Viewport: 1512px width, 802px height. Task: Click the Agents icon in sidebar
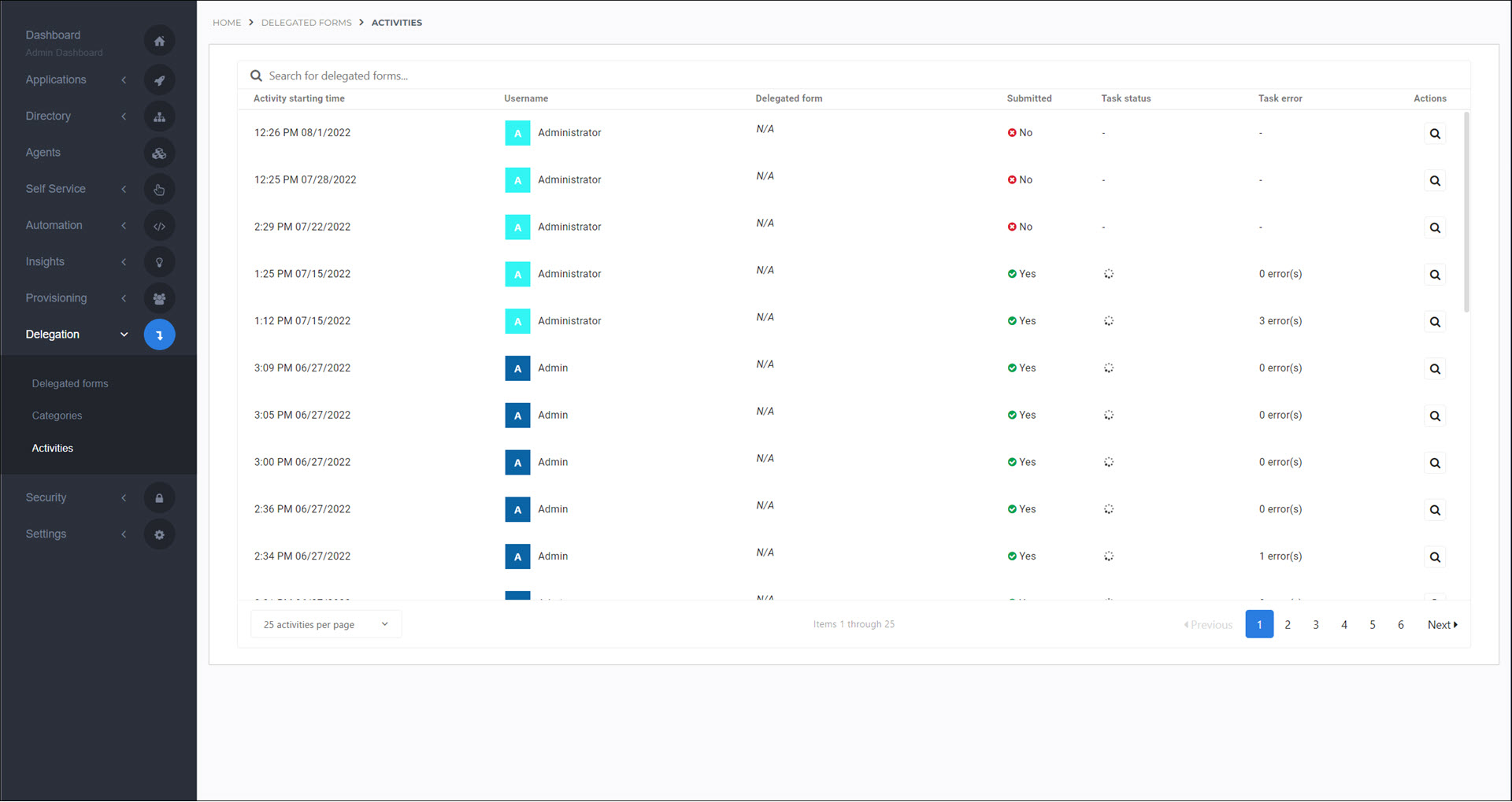click(x=159, y=153)
